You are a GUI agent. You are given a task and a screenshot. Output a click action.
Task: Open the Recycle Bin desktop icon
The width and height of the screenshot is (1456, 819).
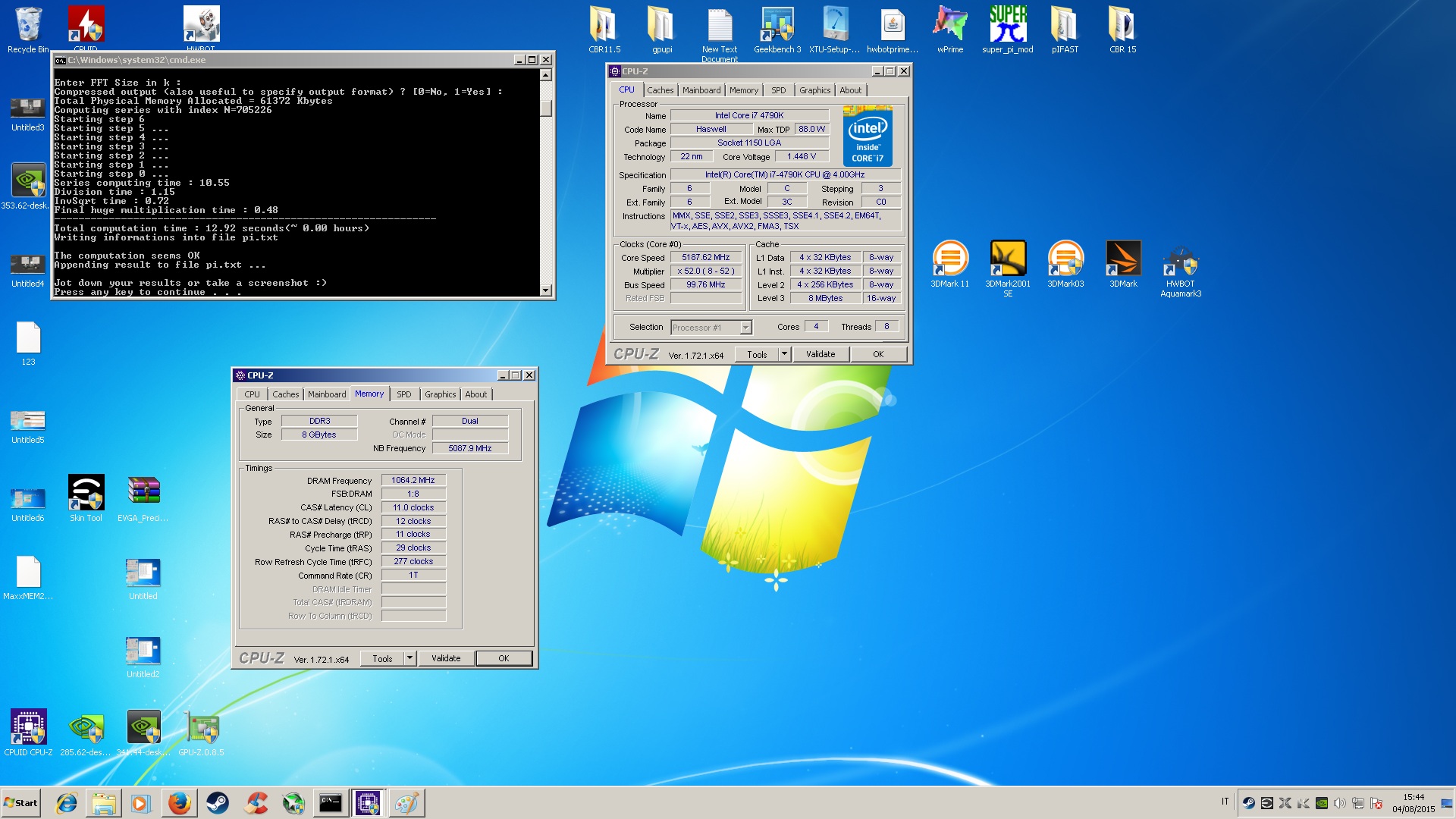tap(28, 30)
